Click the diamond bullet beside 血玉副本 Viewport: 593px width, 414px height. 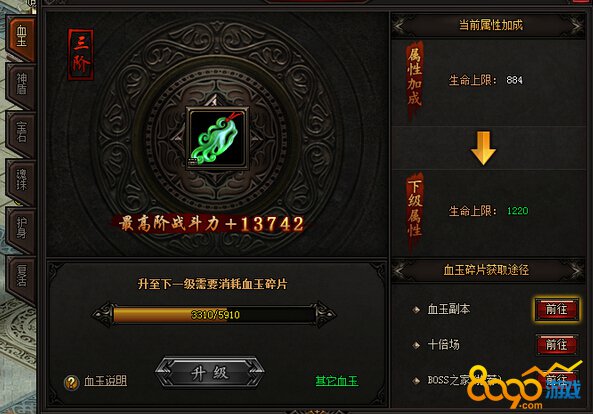(x=416, y=310)
